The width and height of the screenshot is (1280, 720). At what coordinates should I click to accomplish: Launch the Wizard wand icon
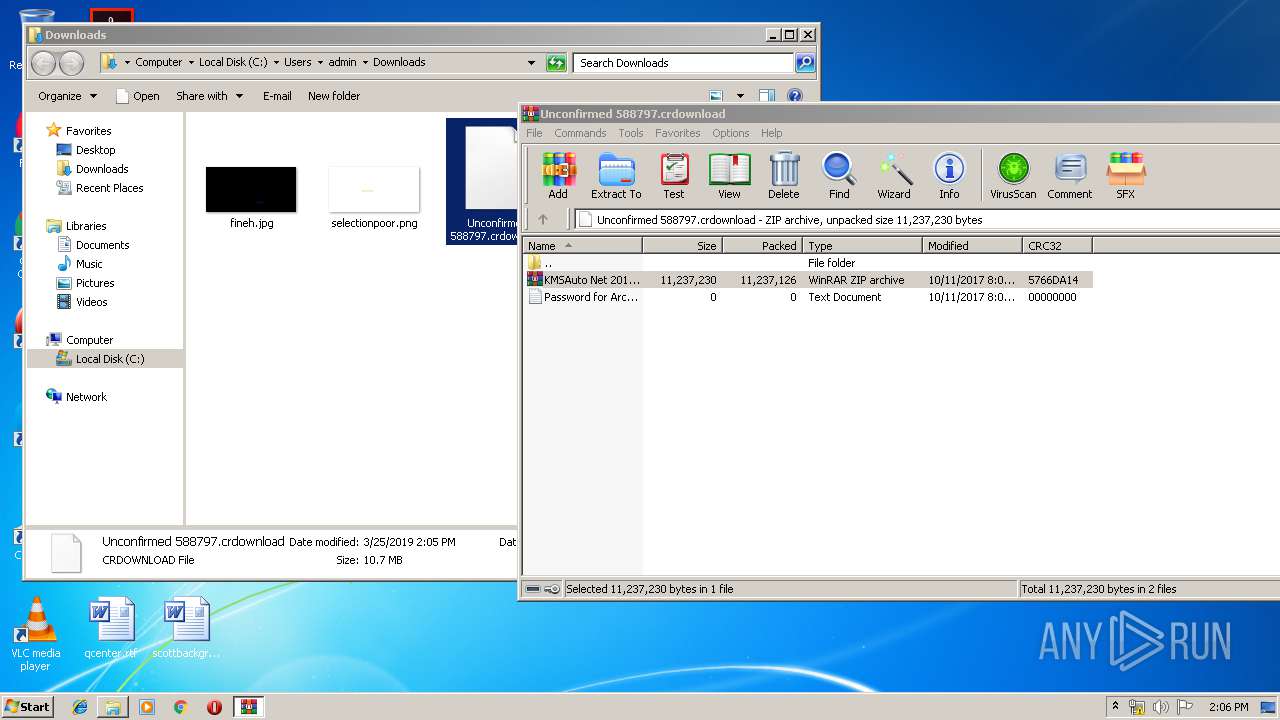coord(894,176)
